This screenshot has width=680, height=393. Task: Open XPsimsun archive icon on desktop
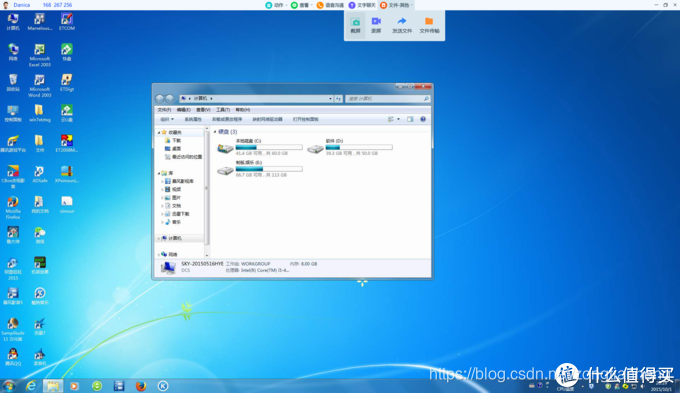[67, 174]
